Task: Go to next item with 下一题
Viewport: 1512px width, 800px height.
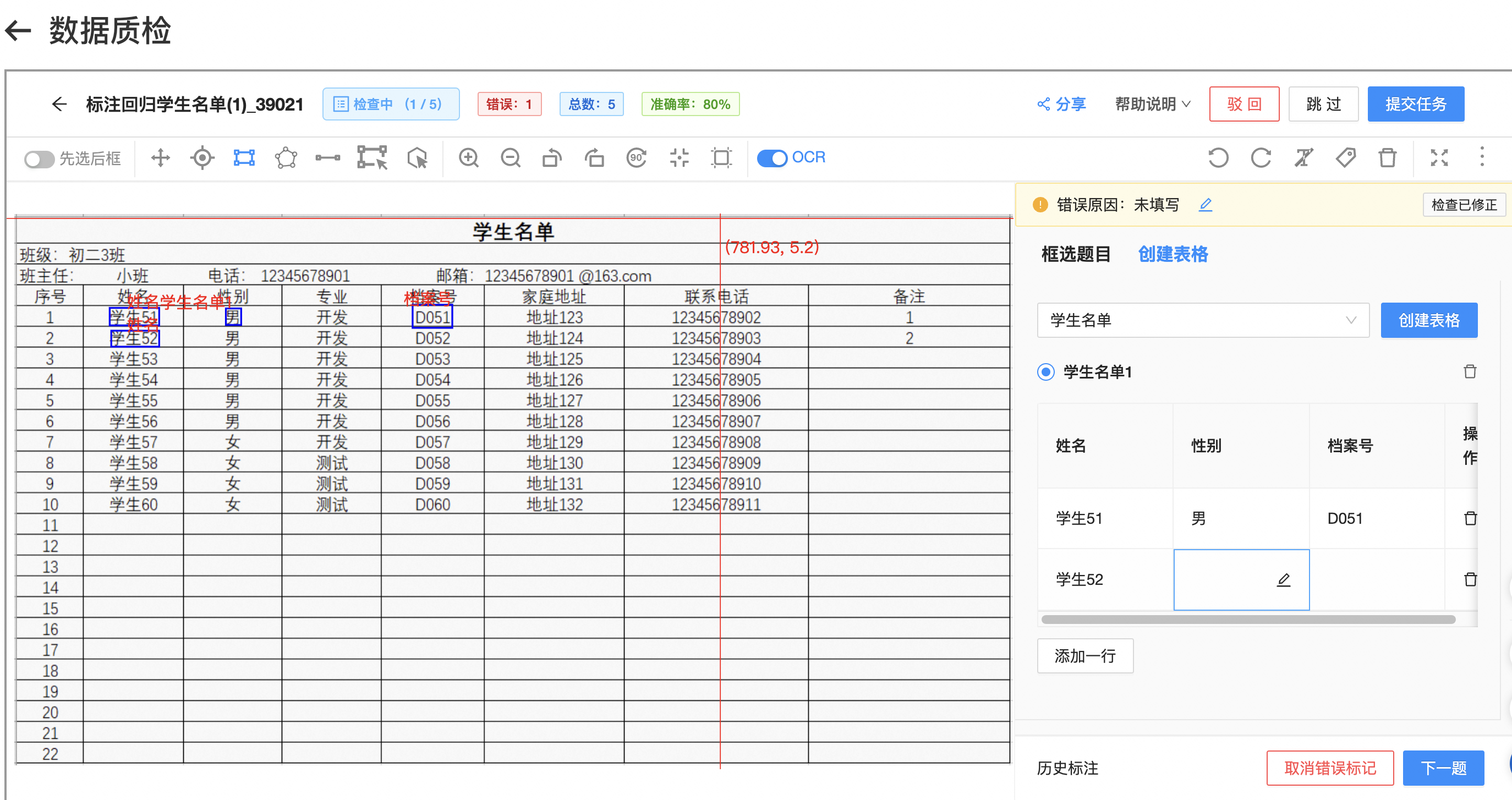Action: 1443,768
